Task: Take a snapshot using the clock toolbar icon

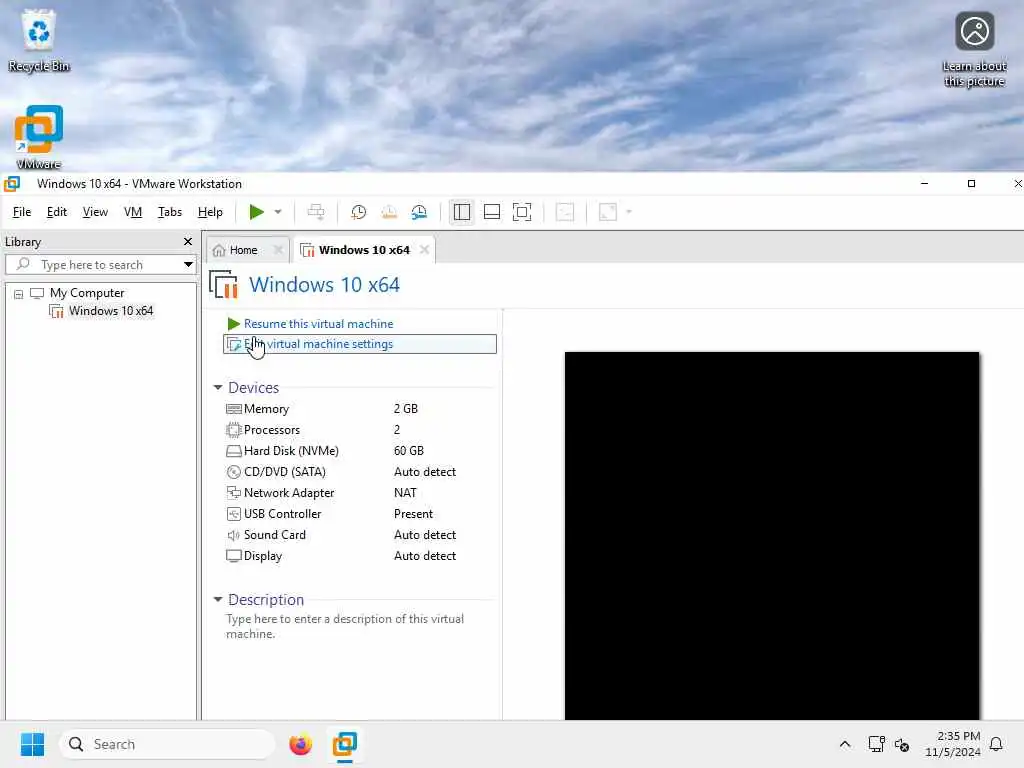Action: pos(359,212)
